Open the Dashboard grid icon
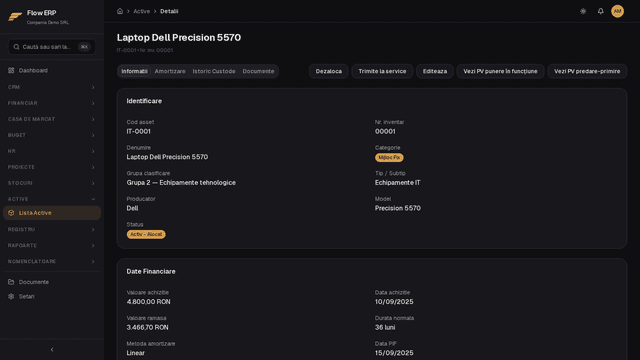 pyautogui.click(x=11, y=71)
